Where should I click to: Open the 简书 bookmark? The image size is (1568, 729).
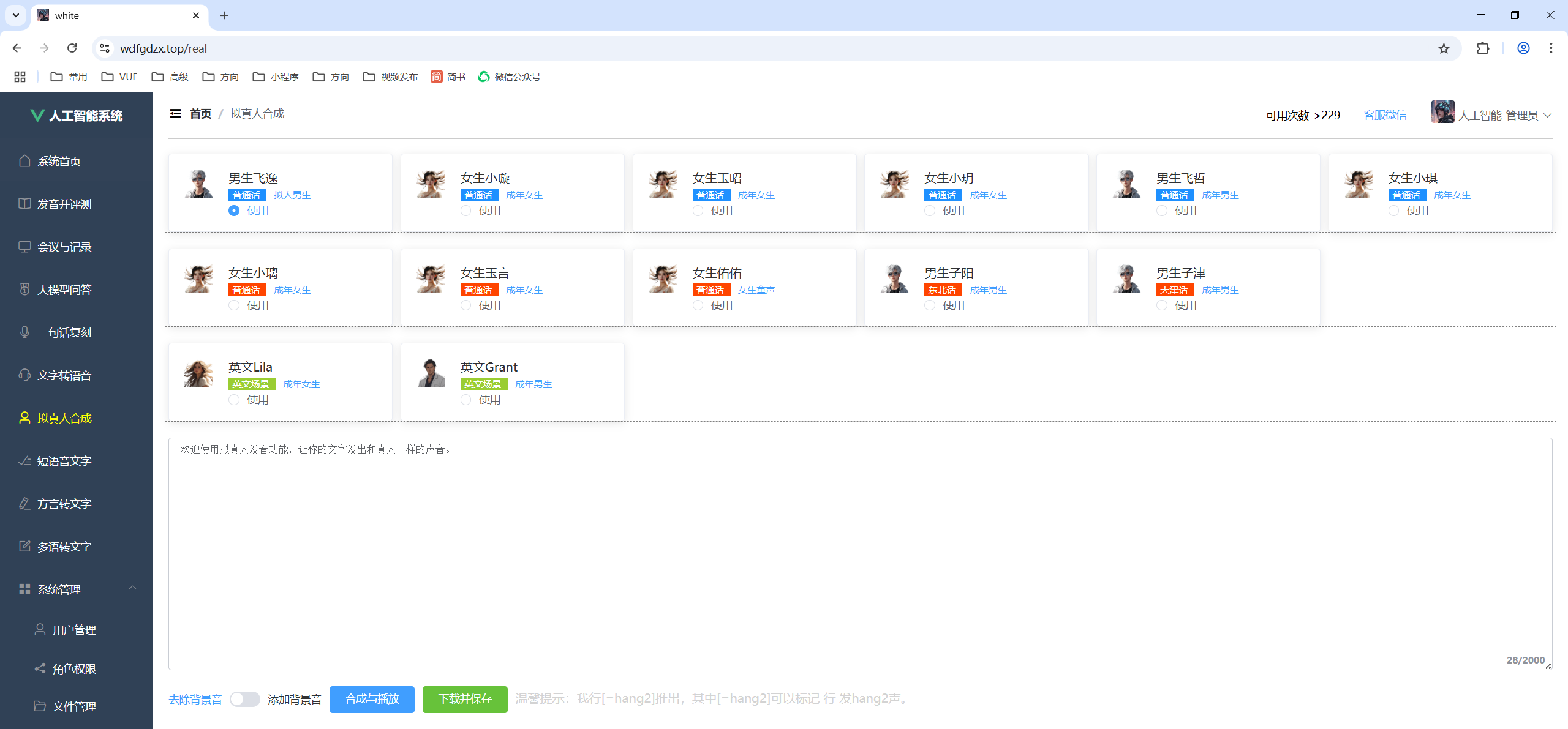coord(448,77)
